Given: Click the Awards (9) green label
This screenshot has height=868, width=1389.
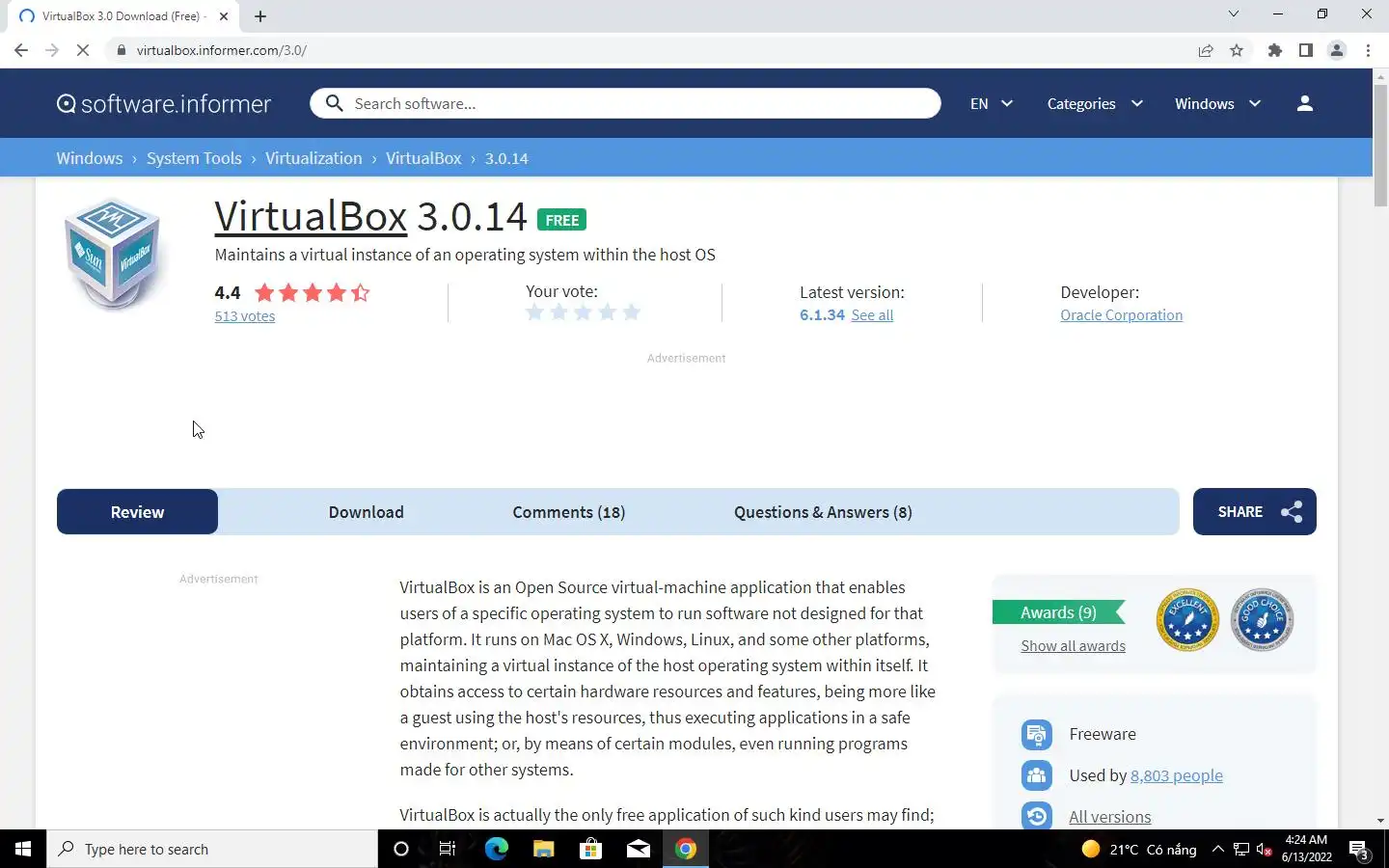Looking at the screenshot, I should coord(1058,612).
